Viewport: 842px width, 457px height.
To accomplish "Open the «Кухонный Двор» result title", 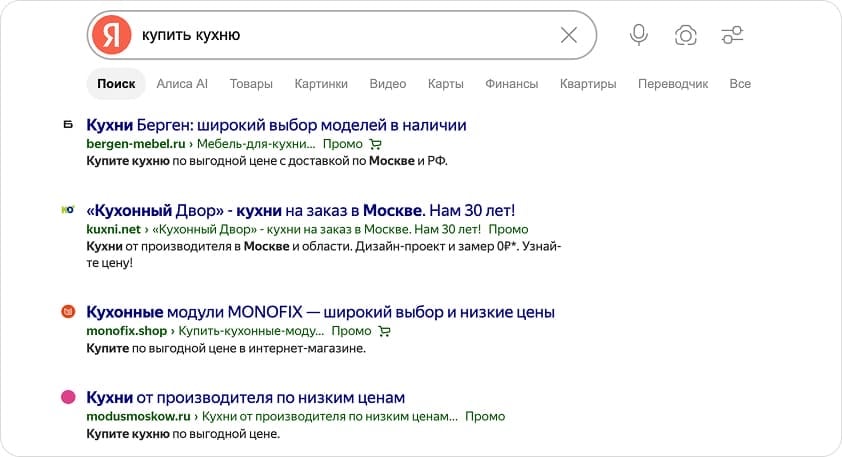I will tap(301, 210).
